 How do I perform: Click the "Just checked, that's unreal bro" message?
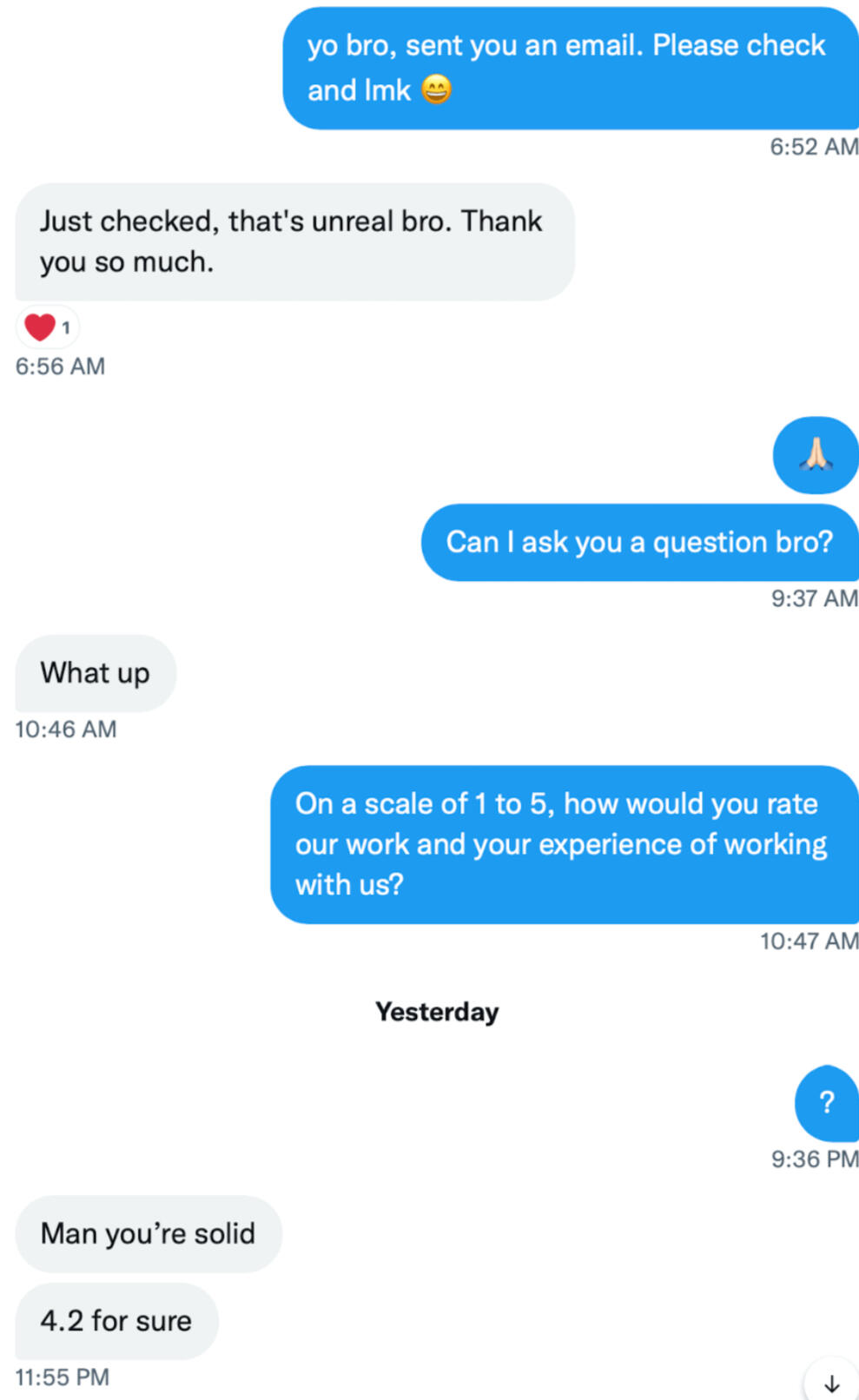click(x=294, y=241)
